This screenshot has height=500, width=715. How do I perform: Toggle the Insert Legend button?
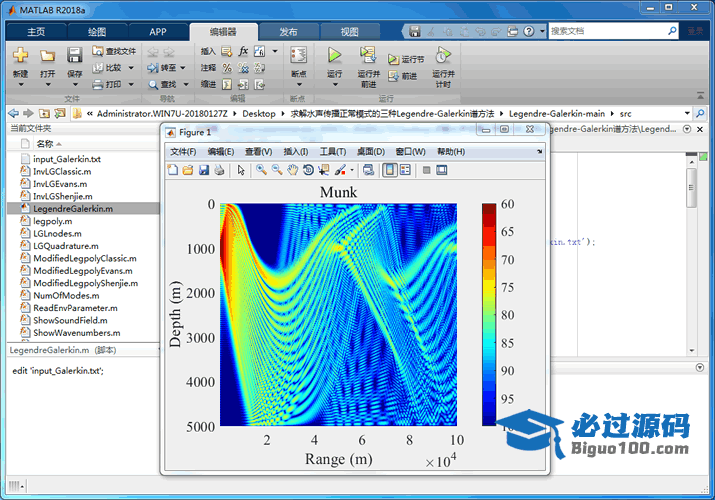coord(405,170)
